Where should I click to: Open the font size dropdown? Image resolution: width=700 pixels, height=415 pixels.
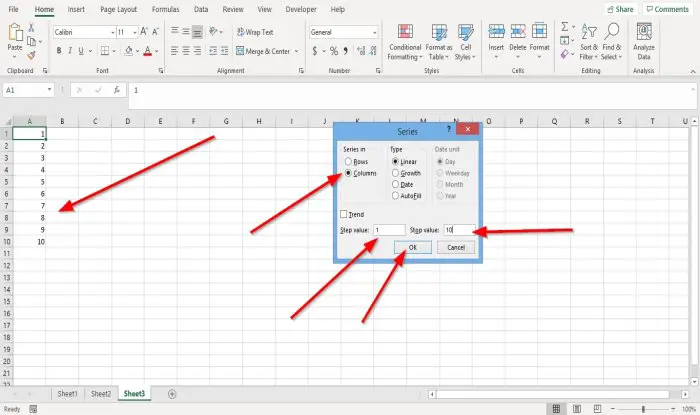pos(134,32)
